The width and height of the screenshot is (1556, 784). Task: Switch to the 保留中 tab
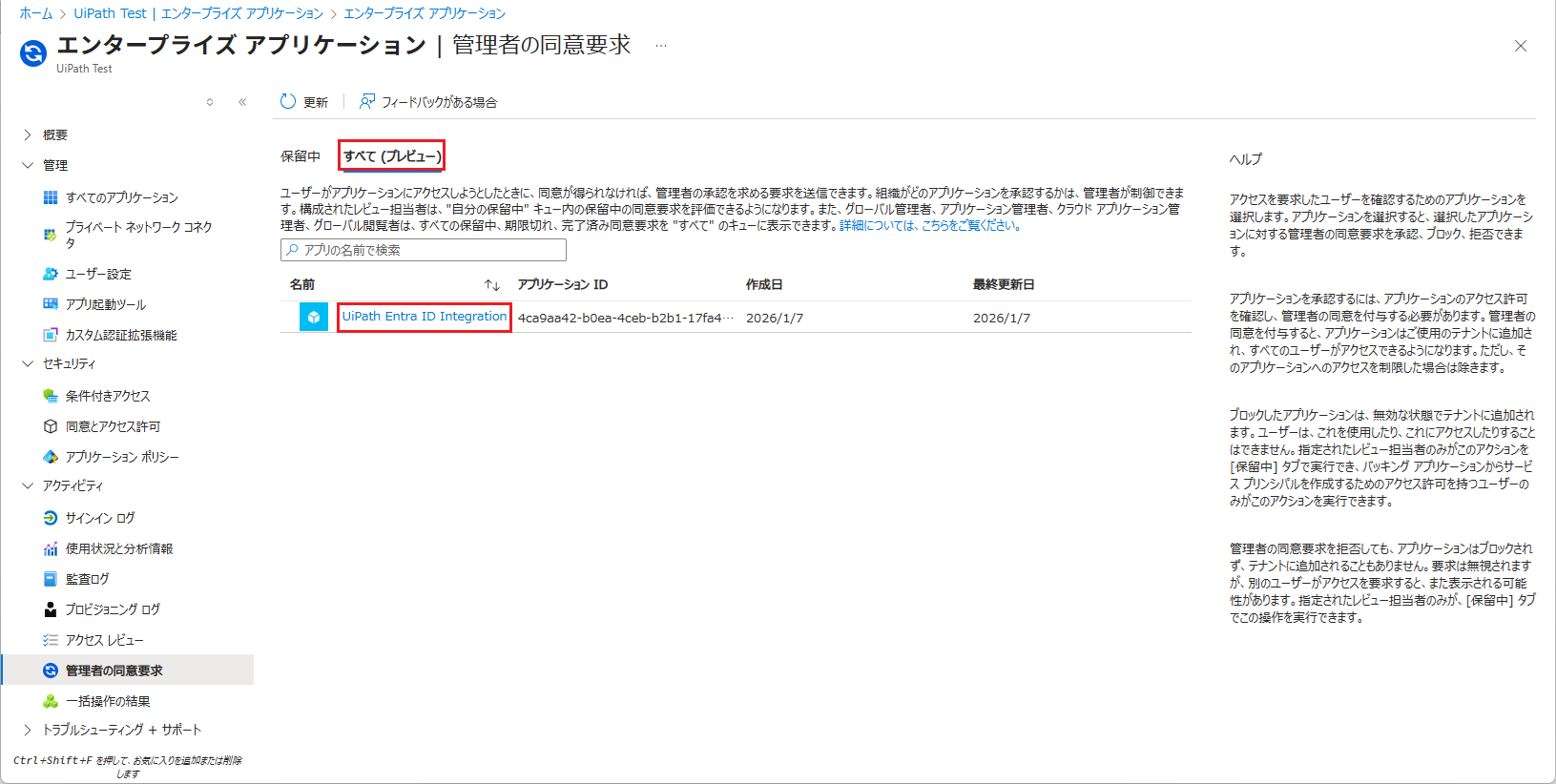pos(301,156)
